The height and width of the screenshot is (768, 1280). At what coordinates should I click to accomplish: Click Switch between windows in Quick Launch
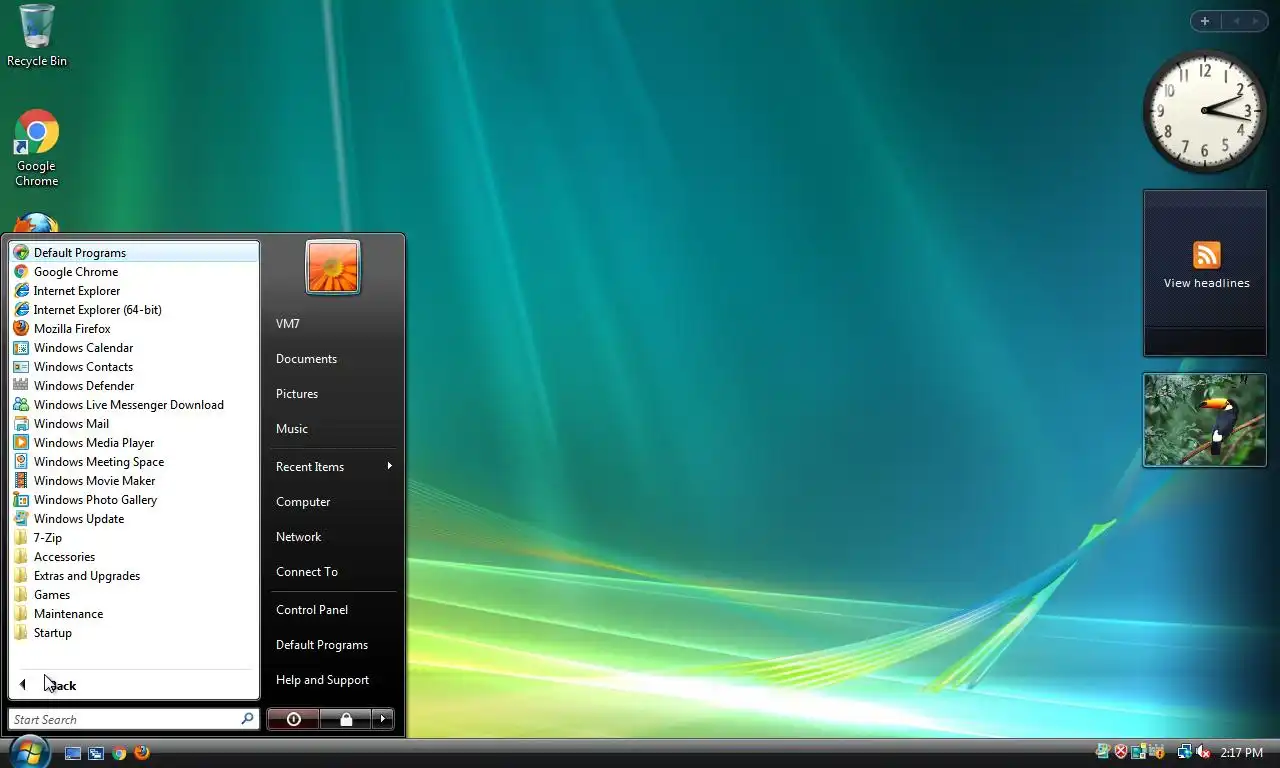click(x=96, y=753)
